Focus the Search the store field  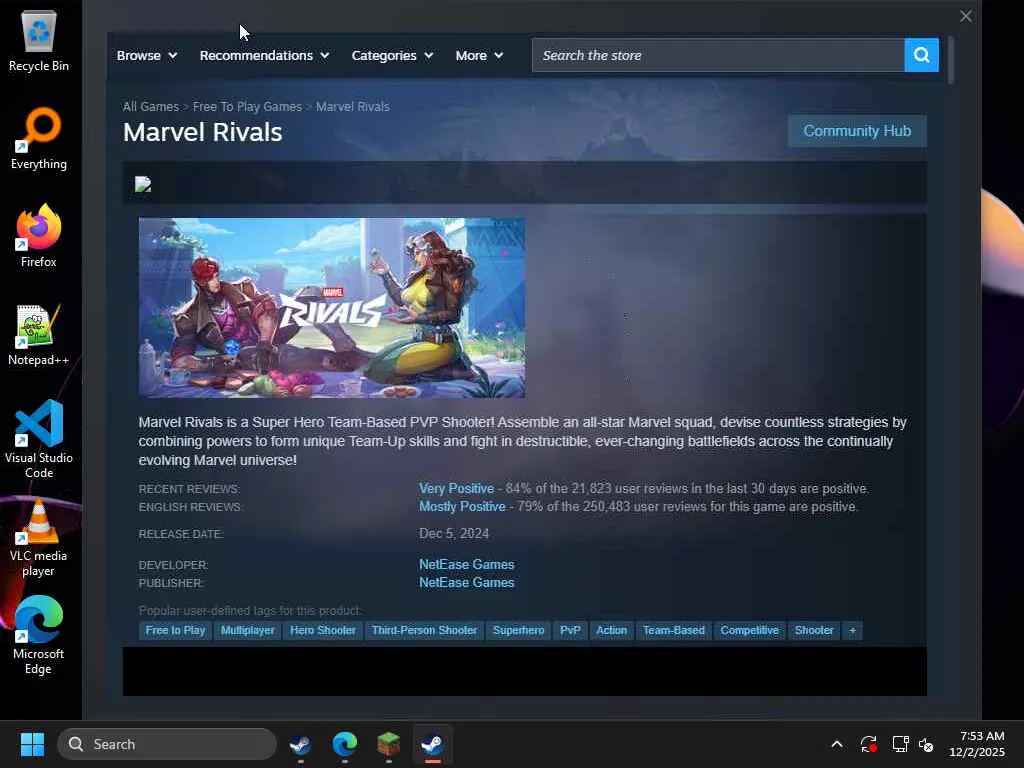point(718,56)
